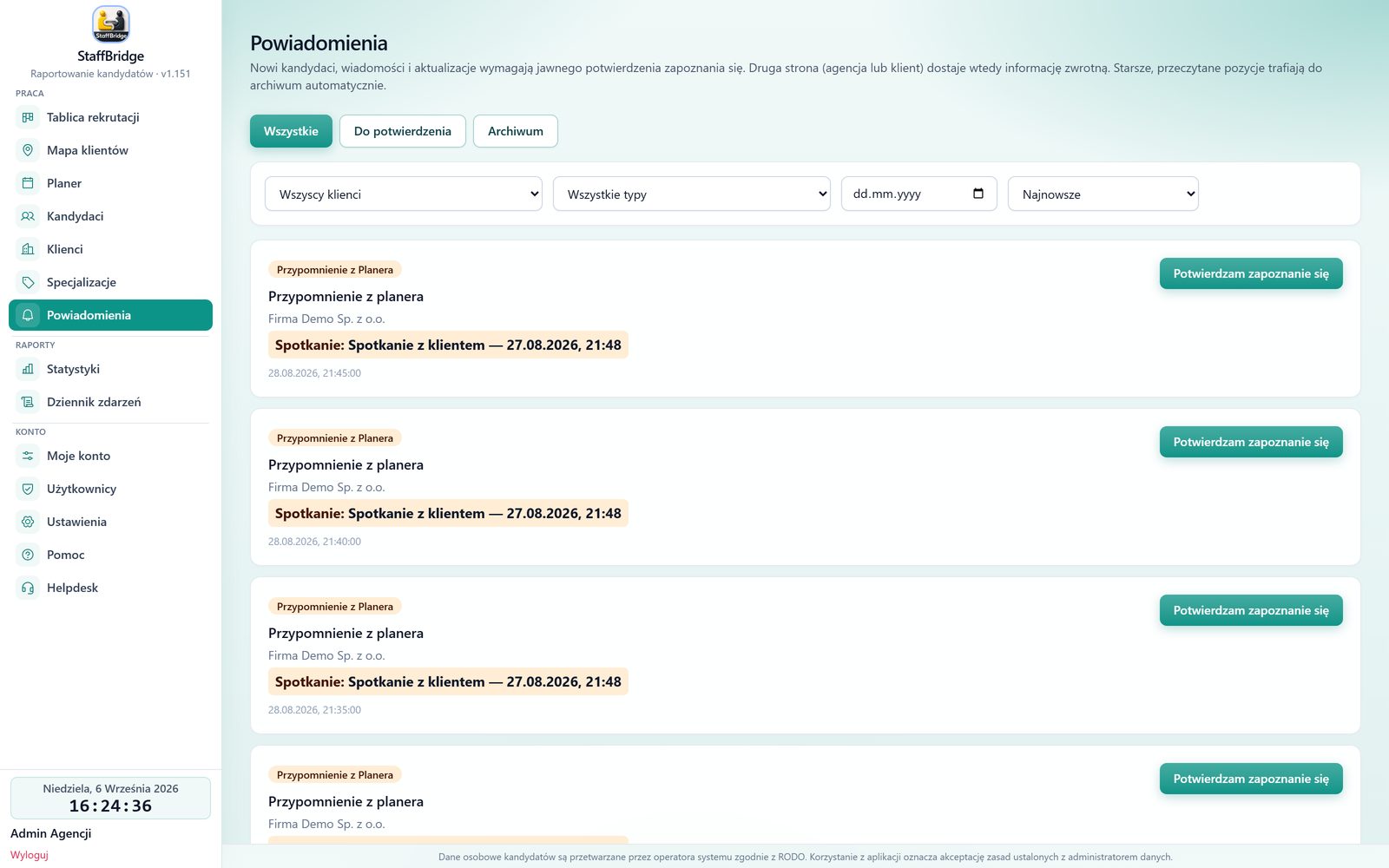Expand the Wszyscy klienci dropdown
This screenshot has height=868, width=1389.
[x=404, y=194]
